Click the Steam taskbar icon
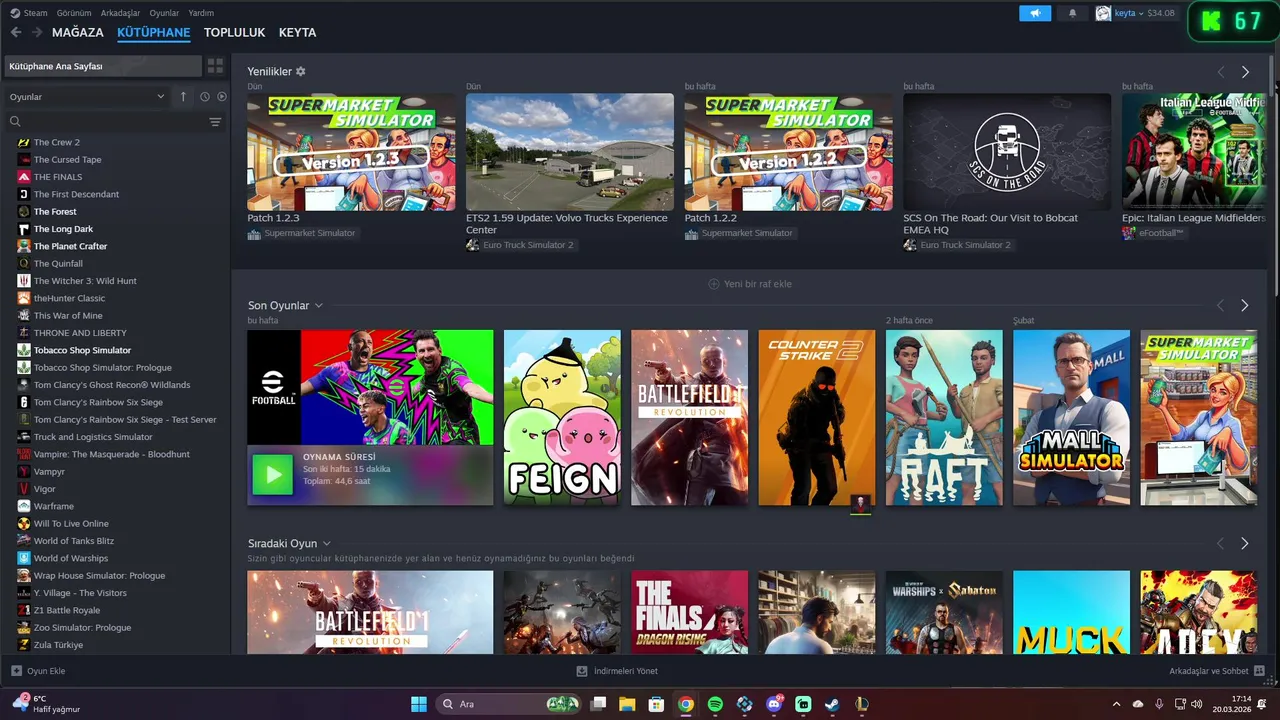Screen dimensions: 1280x720 click(x=832, y=704)
